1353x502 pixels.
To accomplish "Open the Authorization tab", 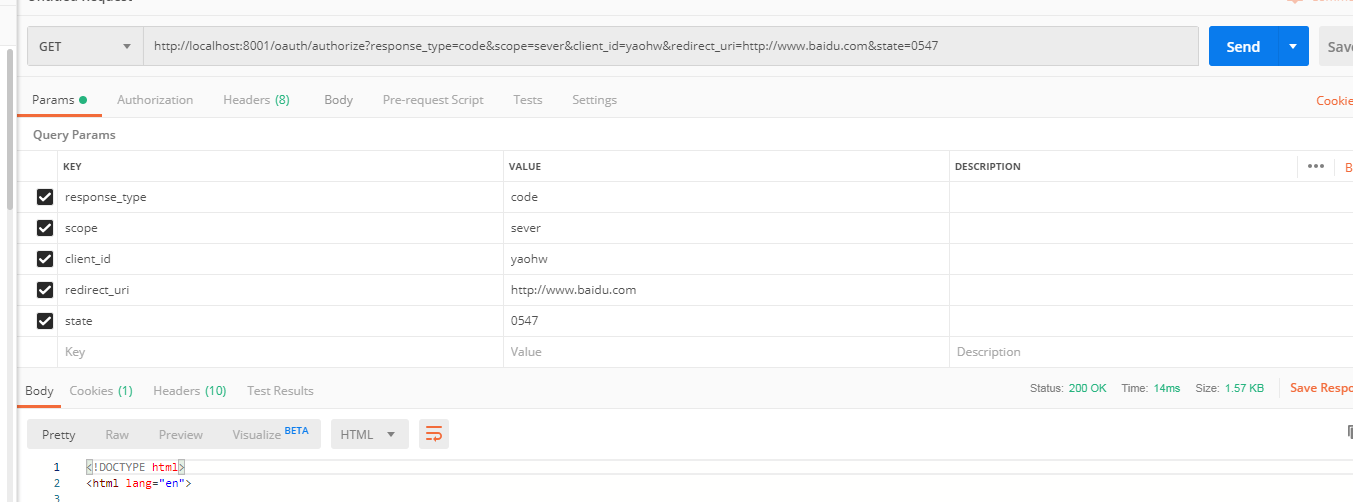I will 155,100.
